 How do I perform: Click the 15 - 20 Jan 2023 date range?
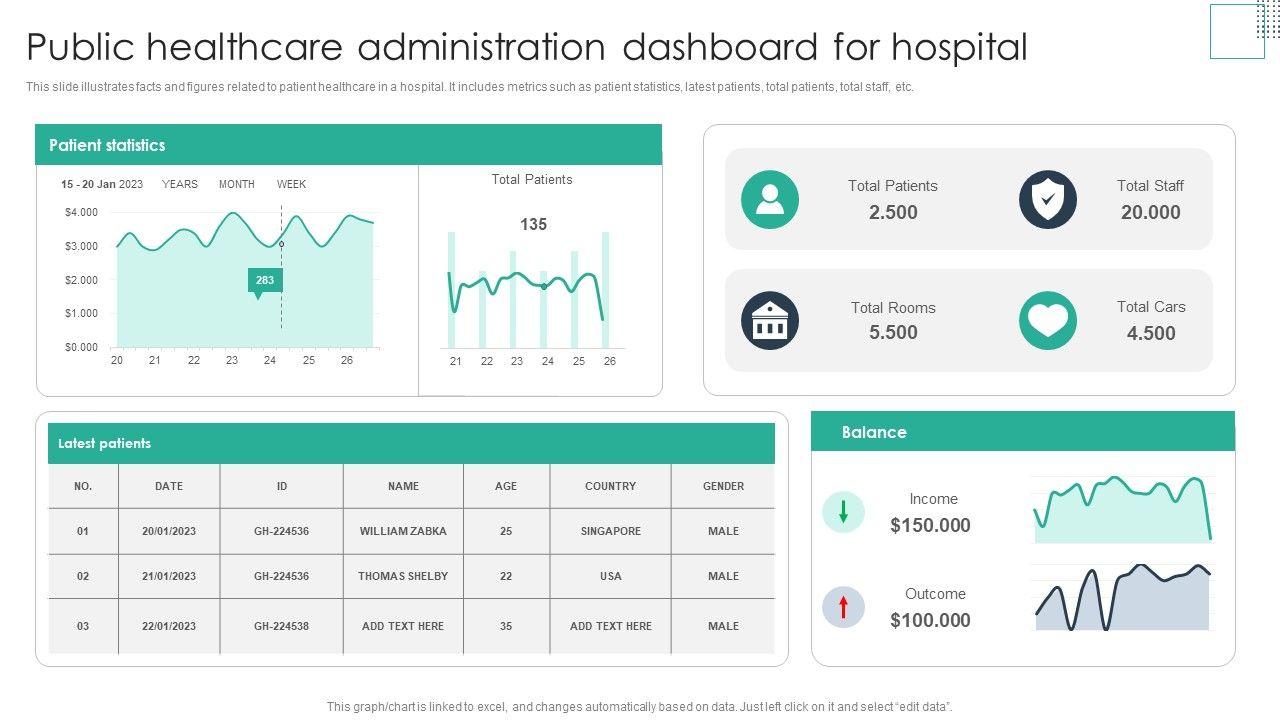102,184
